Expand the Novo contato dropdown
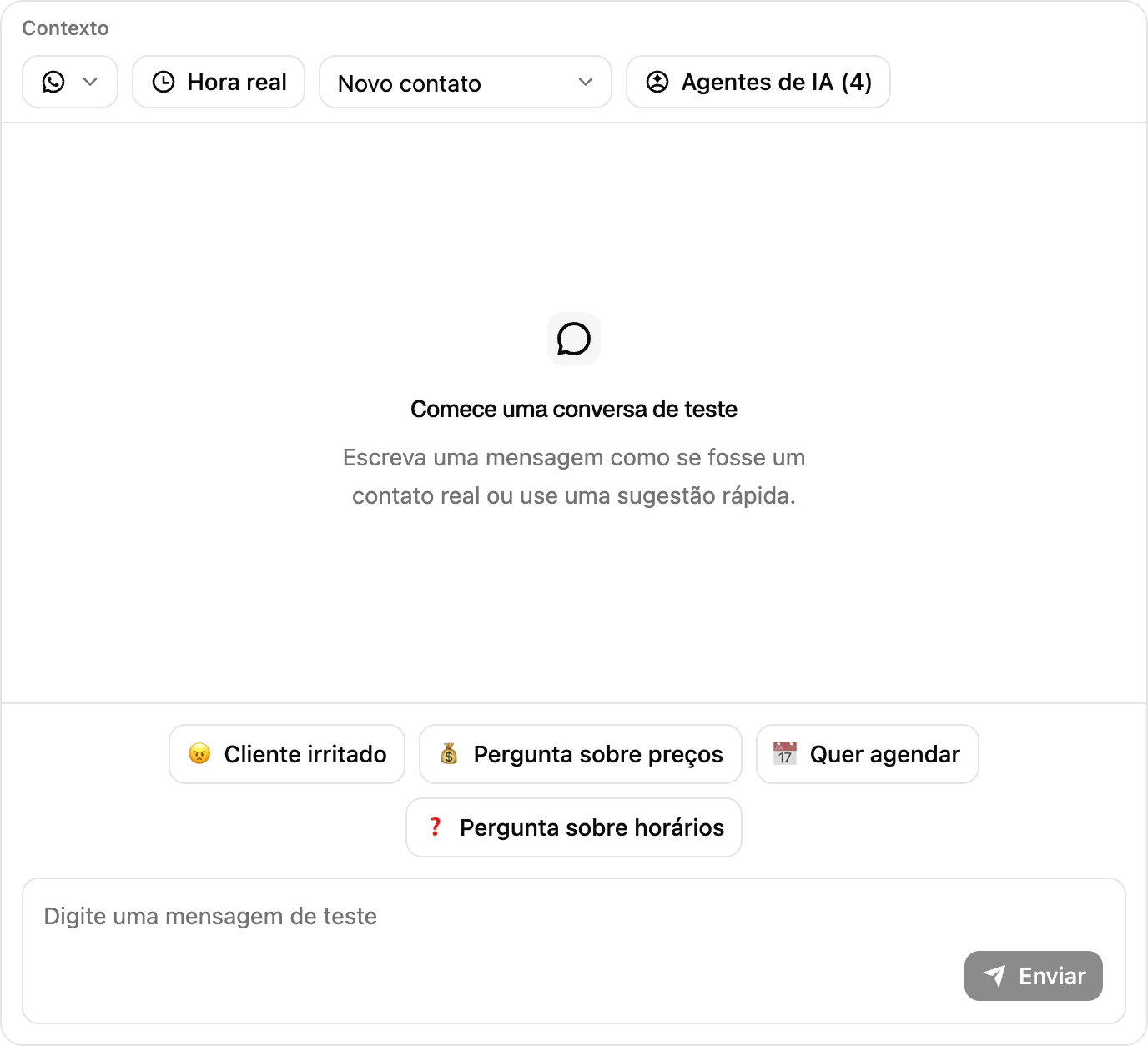 coord(466,82)
